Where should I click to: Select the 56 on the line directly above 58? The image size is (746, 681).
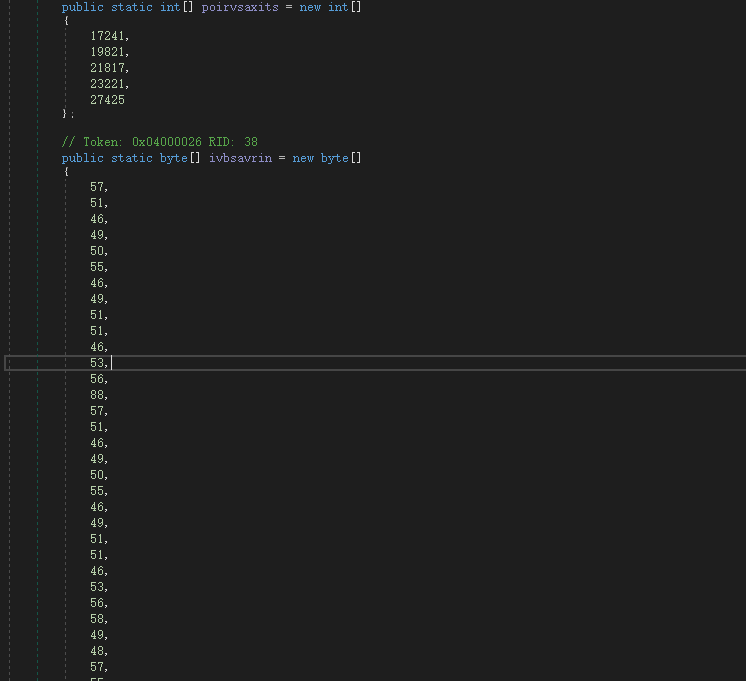pyautogui.click(x=97, y=603)
